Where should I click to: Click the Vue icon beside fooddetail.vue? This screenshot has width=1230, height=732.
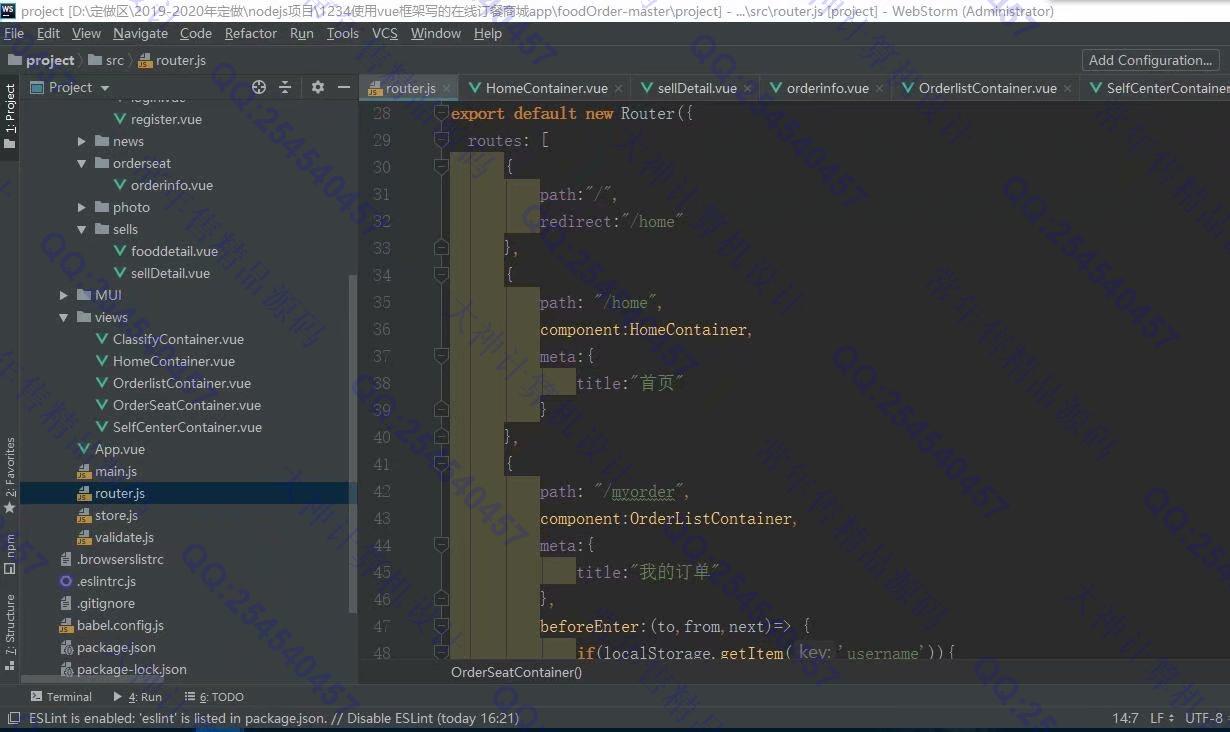pyautogui.click(x=120, y=251)
